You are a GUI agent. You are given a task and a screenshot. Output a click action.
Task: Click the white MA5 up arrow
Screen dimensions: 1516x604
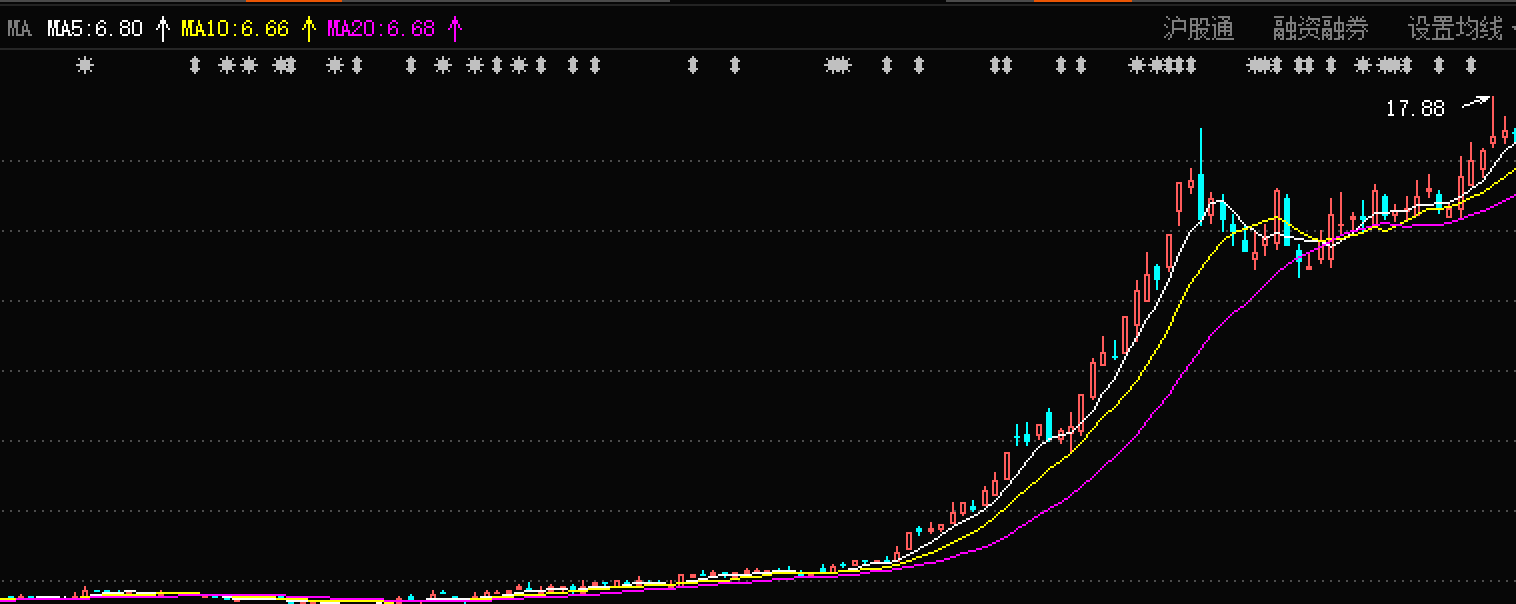coord(163,29)
